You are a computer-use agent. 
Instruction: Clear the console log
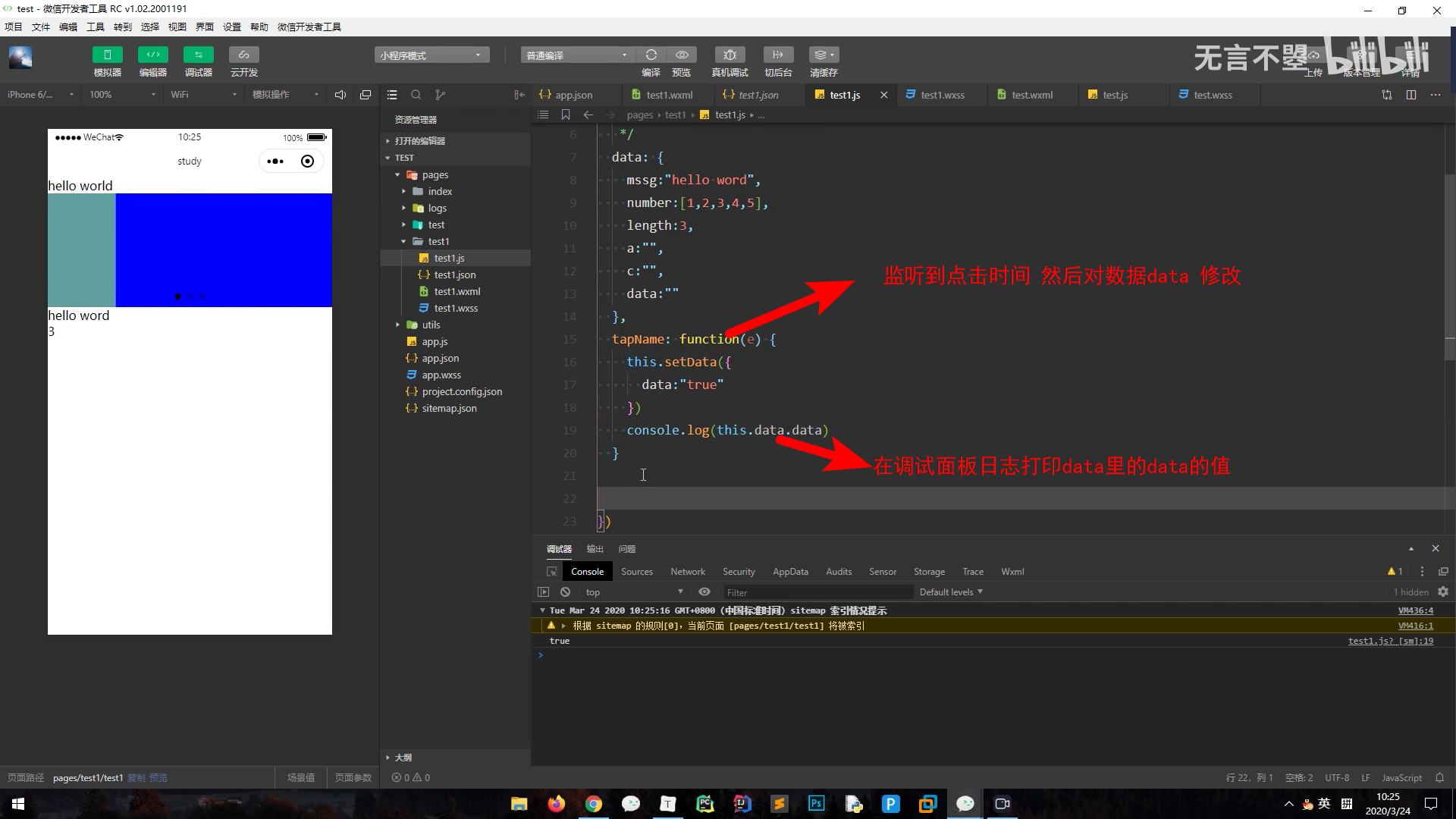tap(565, 592)
